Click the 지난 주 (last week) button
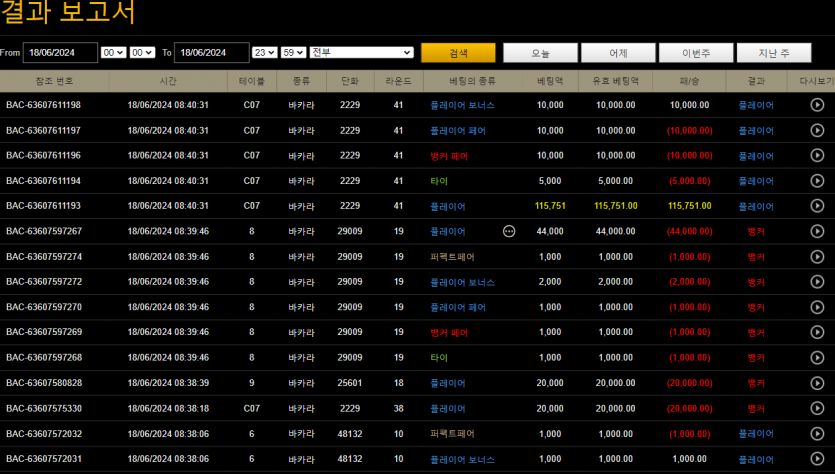This screenshot has height=474, width=835. pyautogui.click(x=774, y=53)
